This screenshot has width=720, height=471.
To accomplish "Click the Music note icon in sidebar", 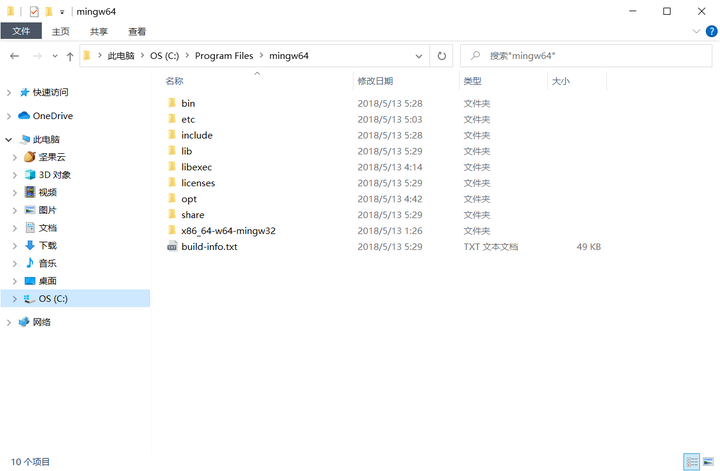I will coord(30,263).
